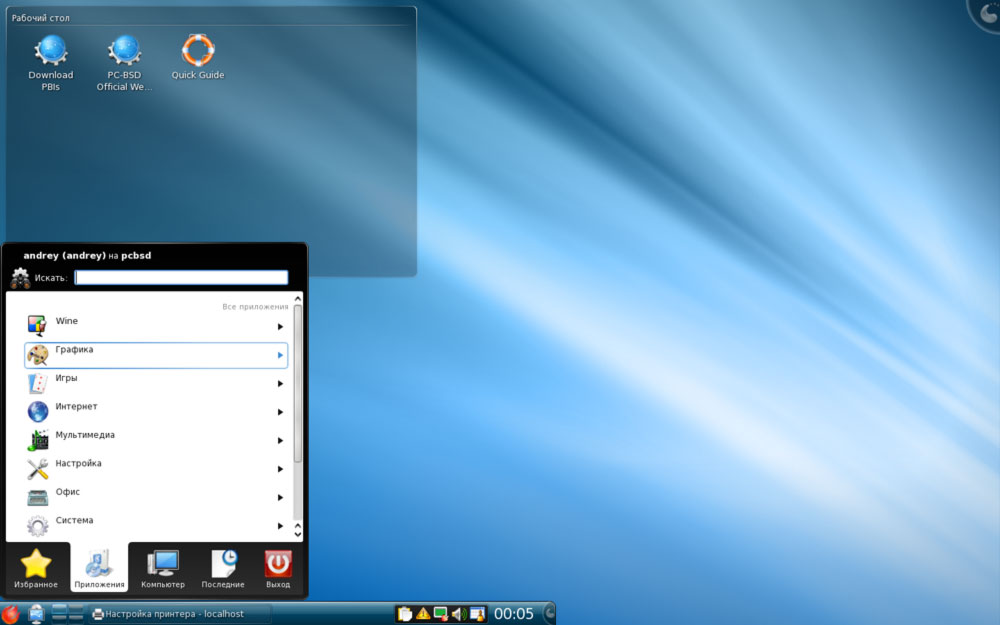1000x625 pixels.
Task: Expand the Wine submenu arrow
Action: click(x=280, y=327)
